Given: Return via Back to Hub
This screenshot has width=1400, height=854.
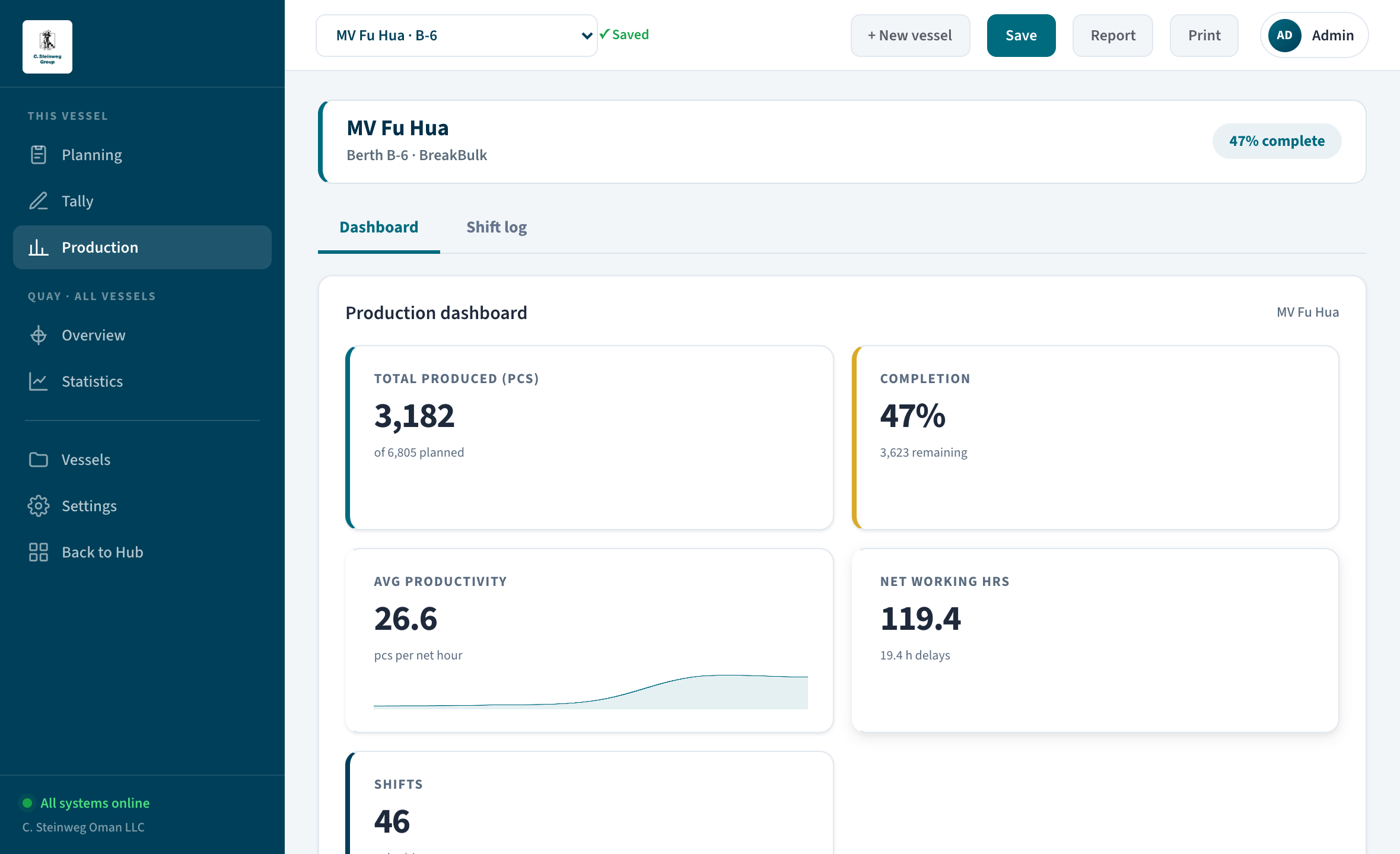Looking at the screenshot, I should (142, 552).
